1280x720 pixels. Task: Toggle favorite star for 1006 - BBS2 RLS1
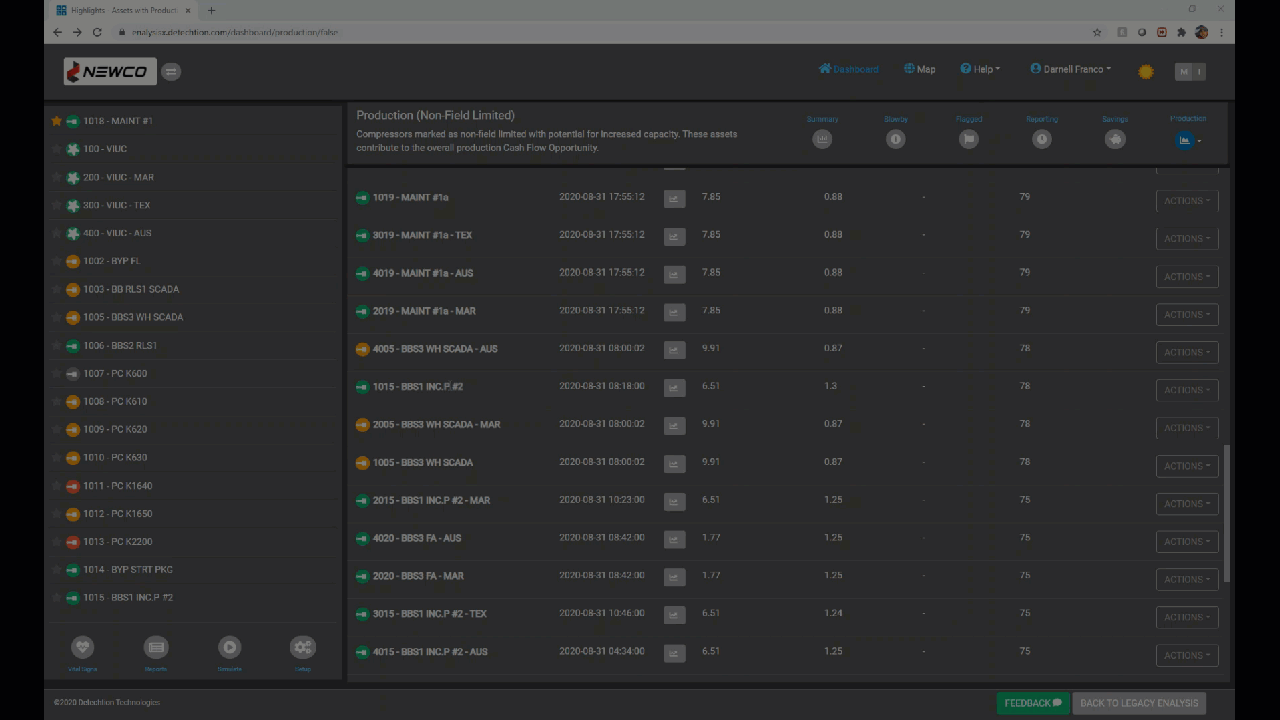click(x=57, y=345)
